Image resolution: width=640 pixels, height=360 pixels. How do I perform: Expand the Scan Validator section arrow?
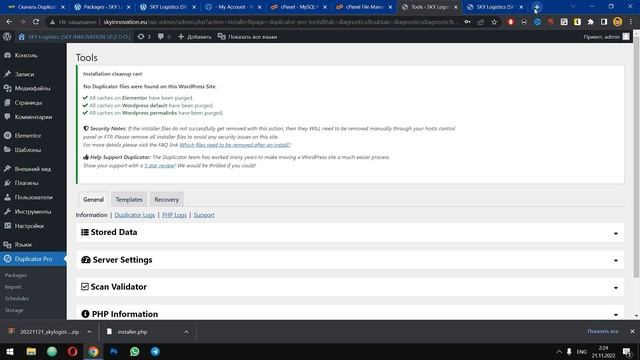coord(616,288)
